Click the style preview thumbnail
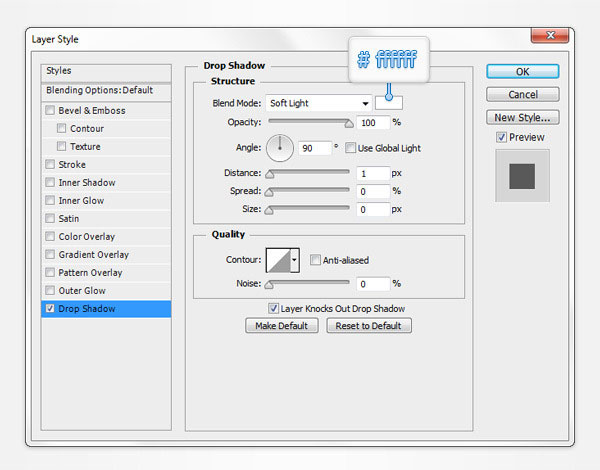 click(x=522, y=176)
